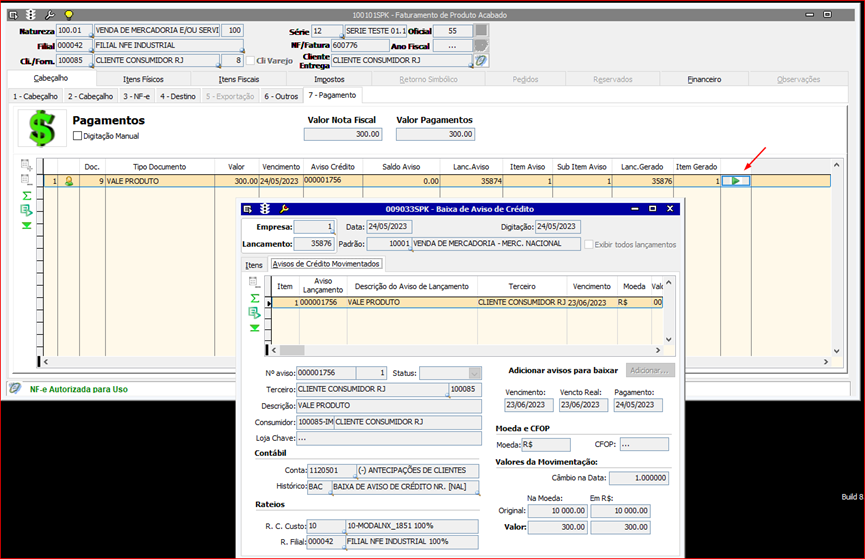The width and height of the screenshot is (865, 559).
Task: Click the green sigma icon in credit notices grid
Action: click(255, 298)
